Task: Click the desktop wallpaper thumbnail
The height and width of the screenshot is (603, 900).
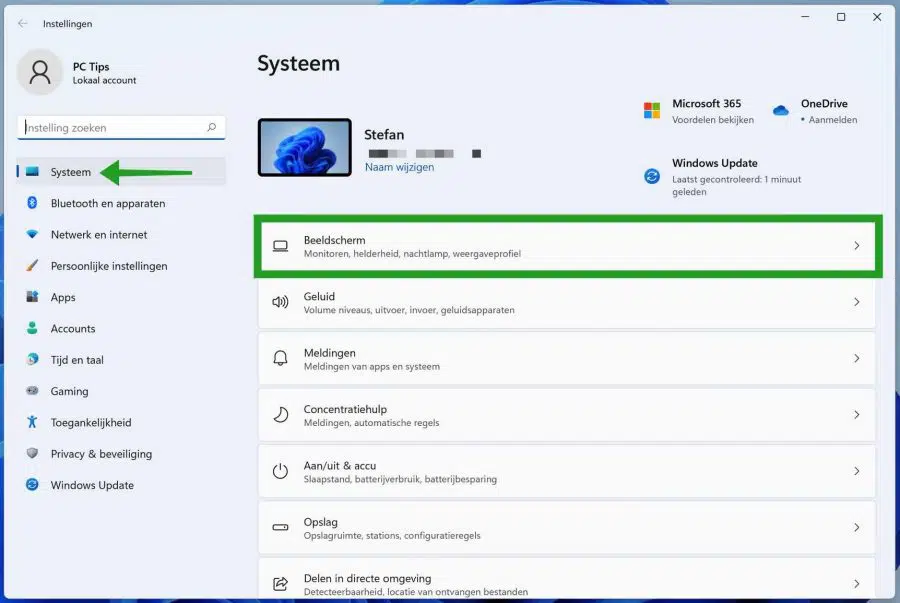Action: tap(305, 147)
